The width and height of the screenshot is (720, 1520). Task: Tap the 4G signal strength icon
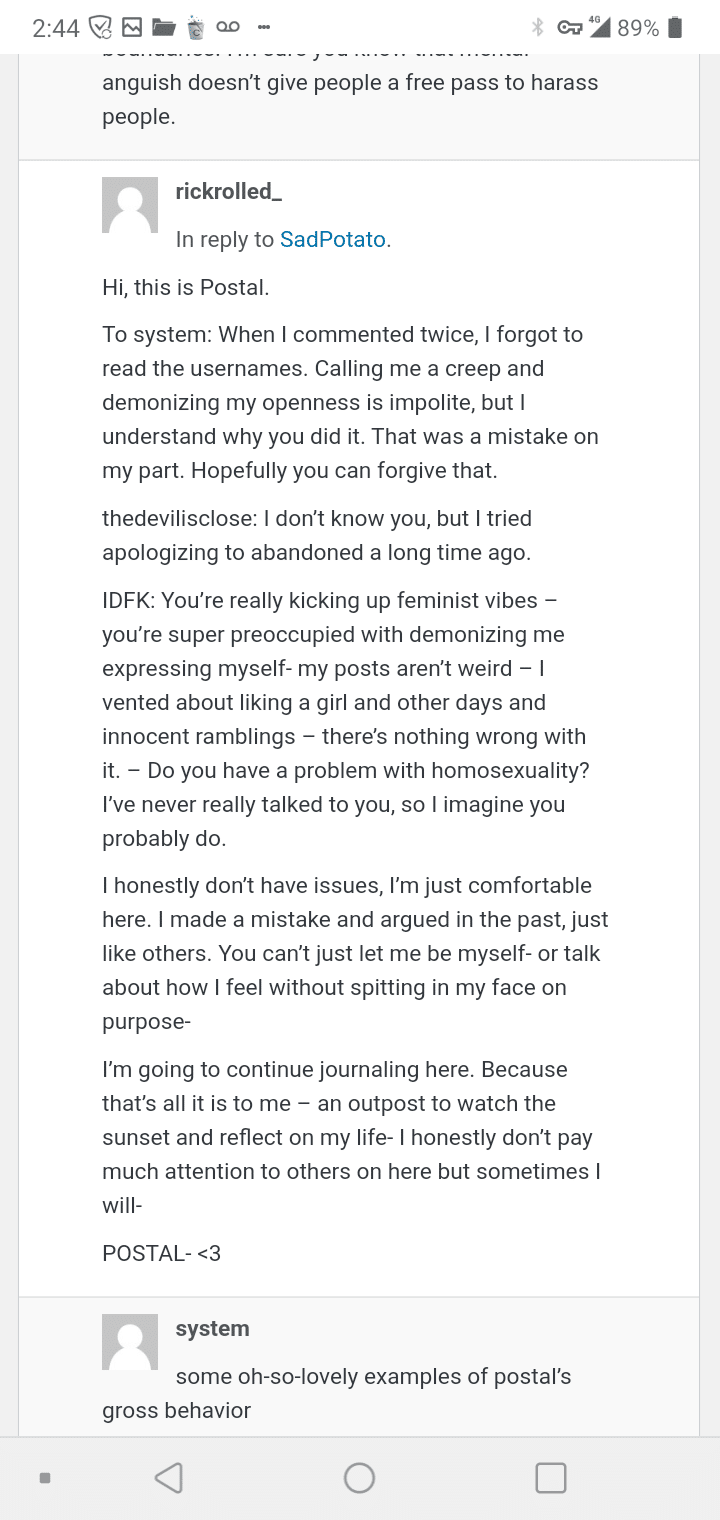click(x=599, y=26)
